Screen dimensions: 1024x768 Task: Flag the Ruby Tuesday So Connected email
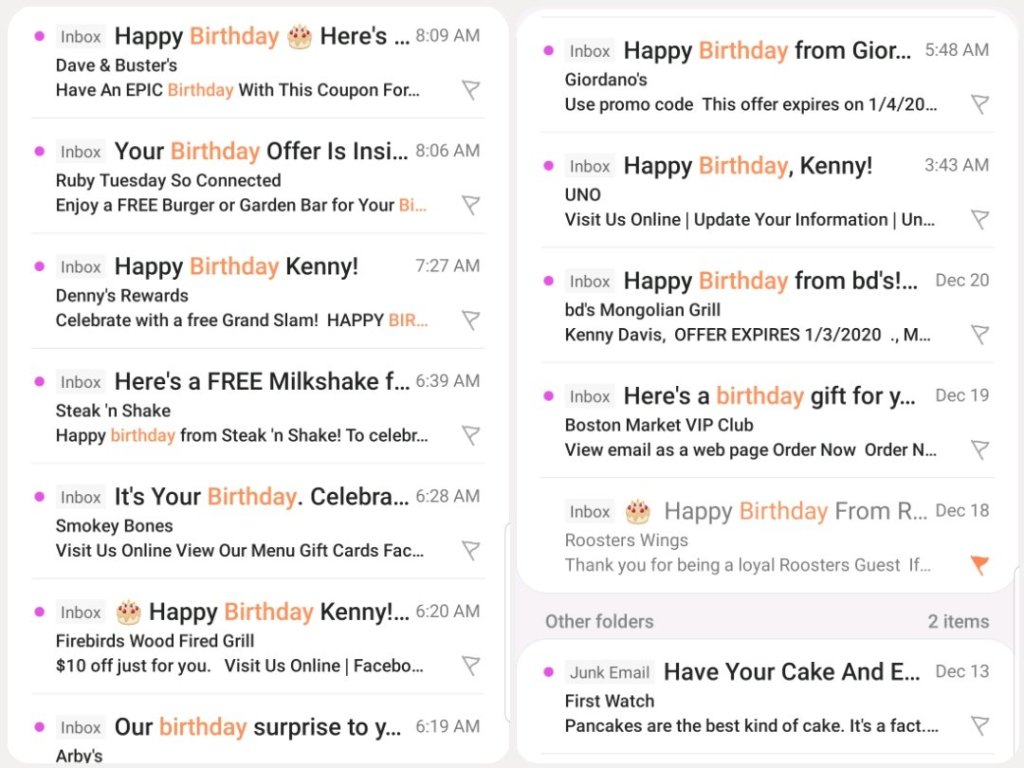coord(470,205)
